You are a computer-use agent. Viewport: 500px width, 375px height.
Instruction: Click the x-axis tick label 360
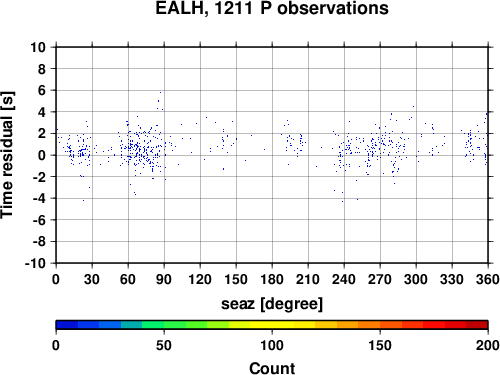488,279
